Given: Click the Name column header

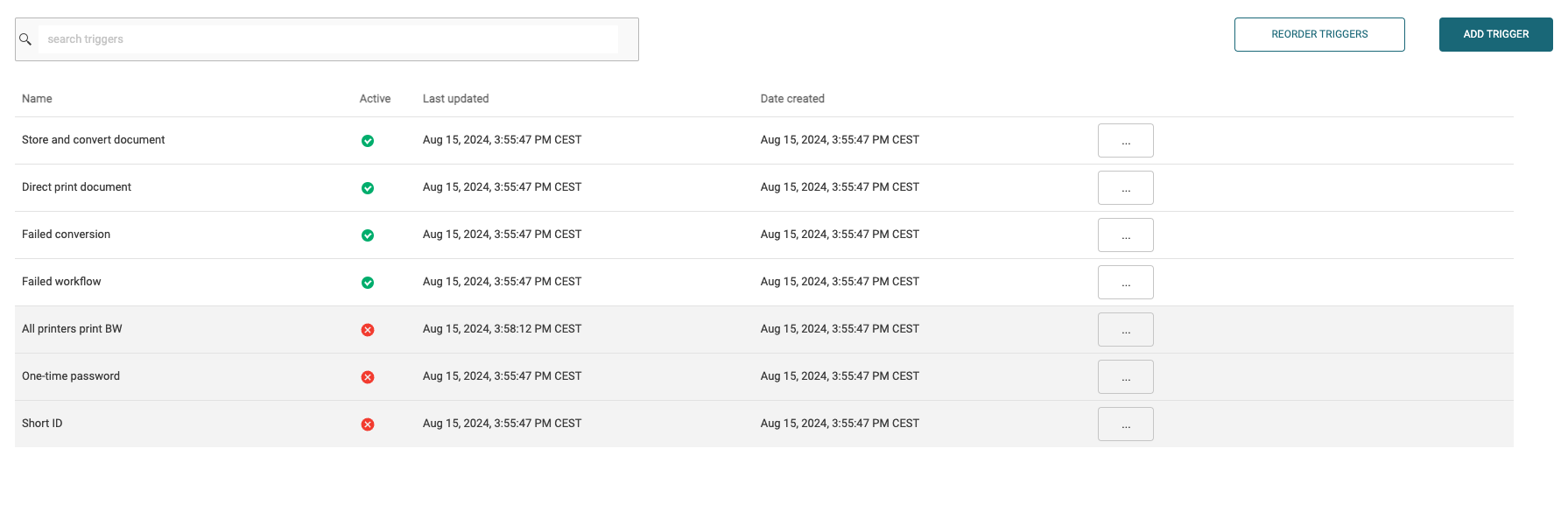Looking at the screenshot, I should tap(37, 99).
